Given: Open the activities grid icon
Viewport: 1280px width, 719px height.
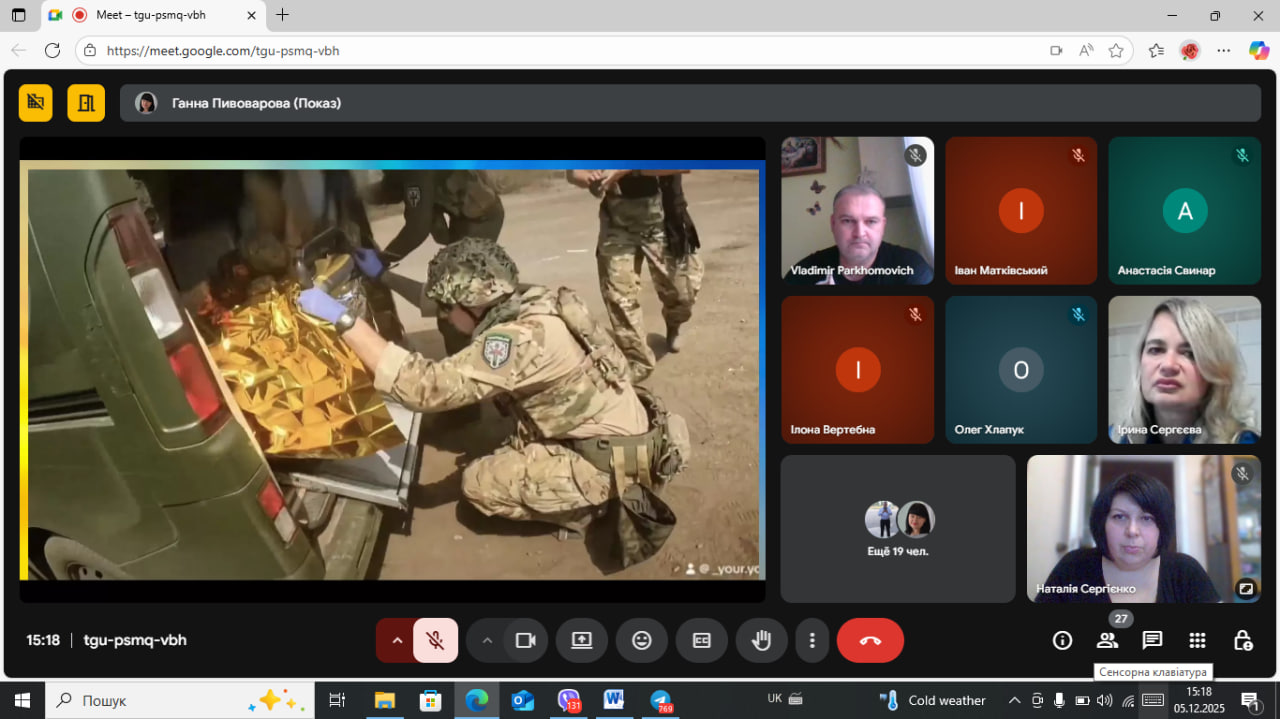Looking at the screenshot, I should click(1197, 640).
